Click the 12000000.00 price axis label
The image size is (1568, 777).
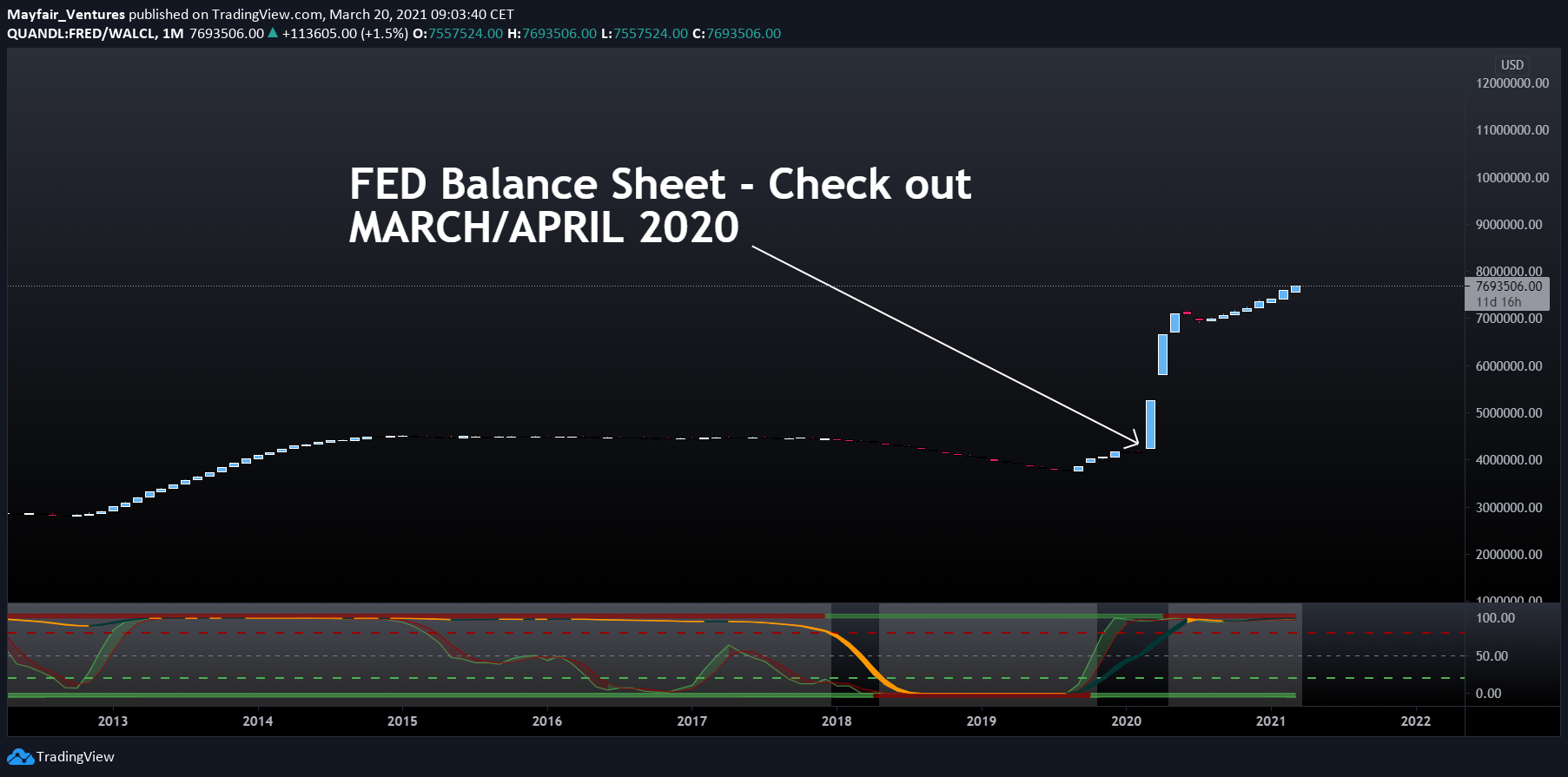pos(1512,83)
